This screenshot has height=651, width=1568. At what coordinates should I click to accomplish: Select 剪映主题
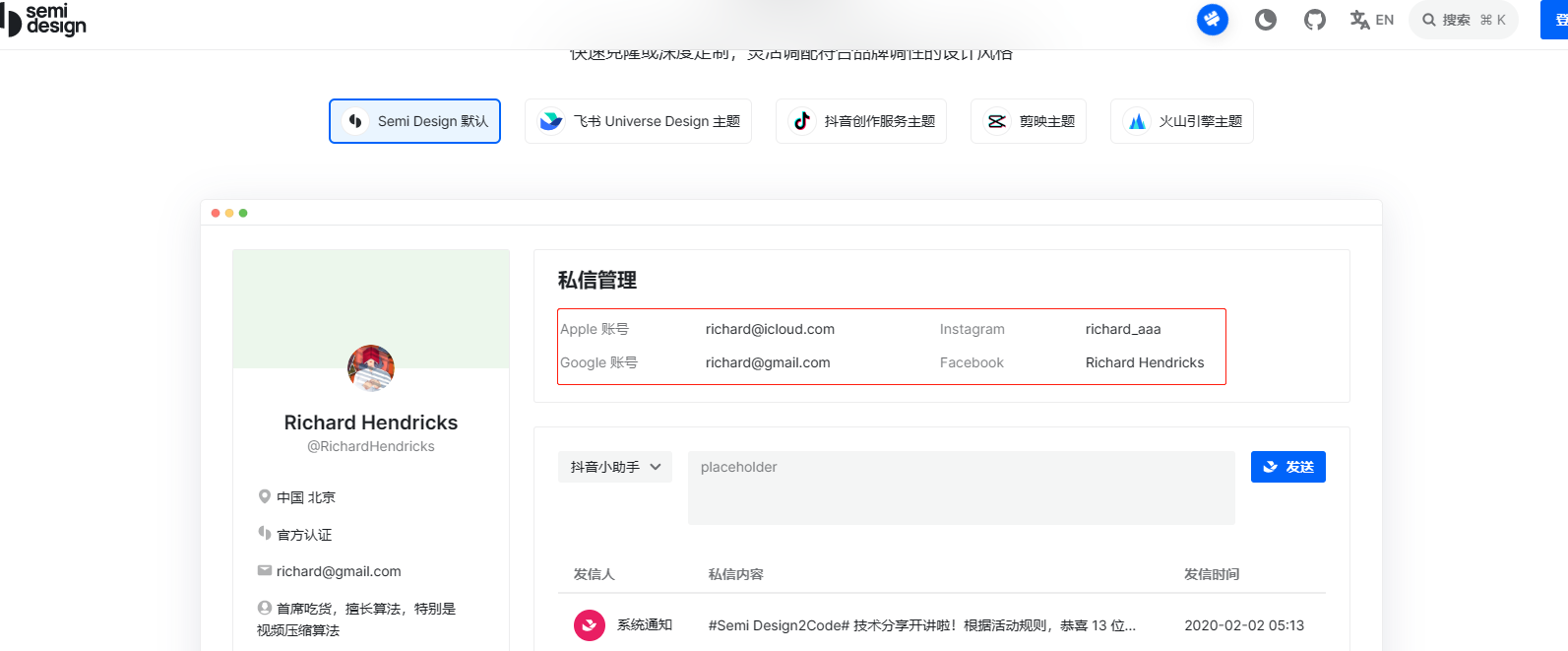tap(1029, 121)
